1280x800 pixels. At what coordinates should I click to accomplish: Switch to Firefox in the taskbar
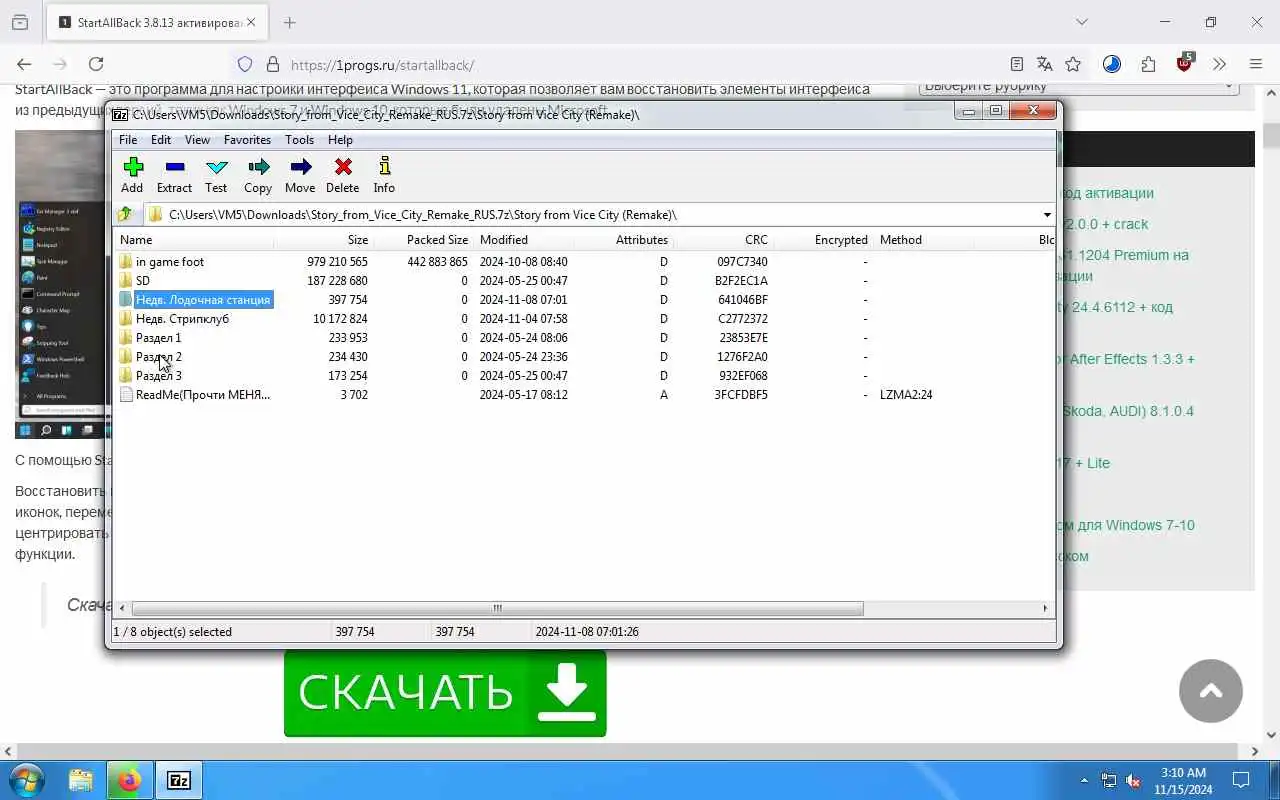129,780
